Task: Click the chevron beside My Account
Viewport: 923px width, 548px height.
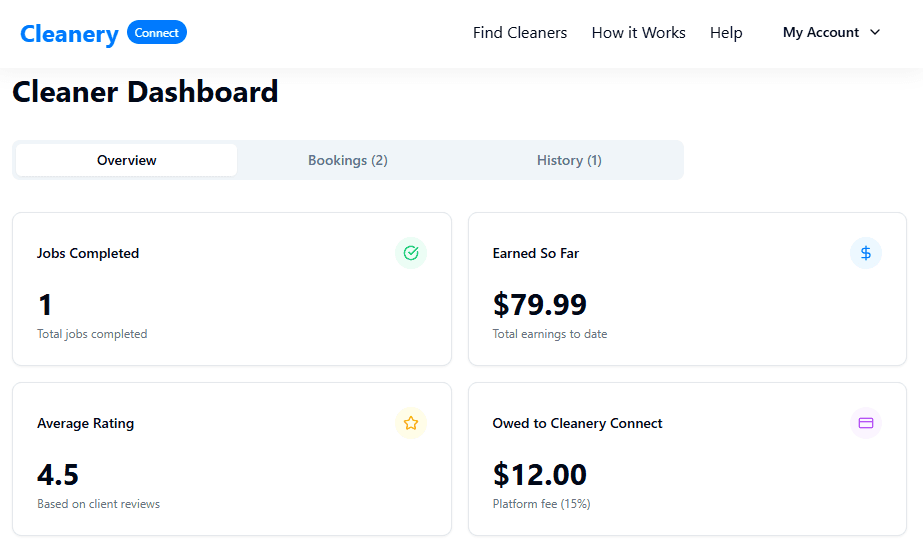Action: (x=875, y=32)
